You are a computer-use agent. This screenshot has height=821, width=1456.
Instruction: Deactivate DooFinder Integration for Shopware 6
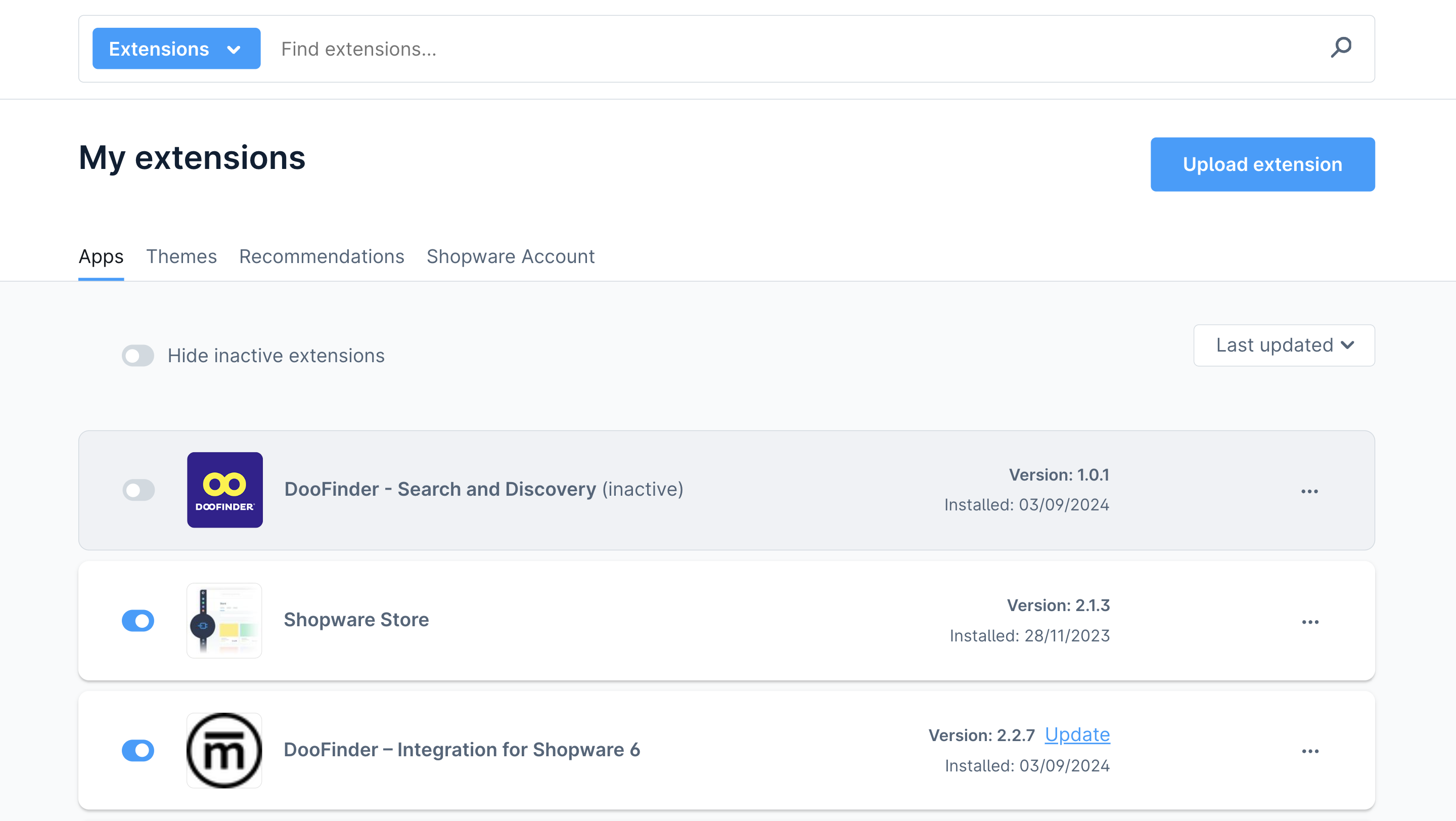[x=138, y=750]
